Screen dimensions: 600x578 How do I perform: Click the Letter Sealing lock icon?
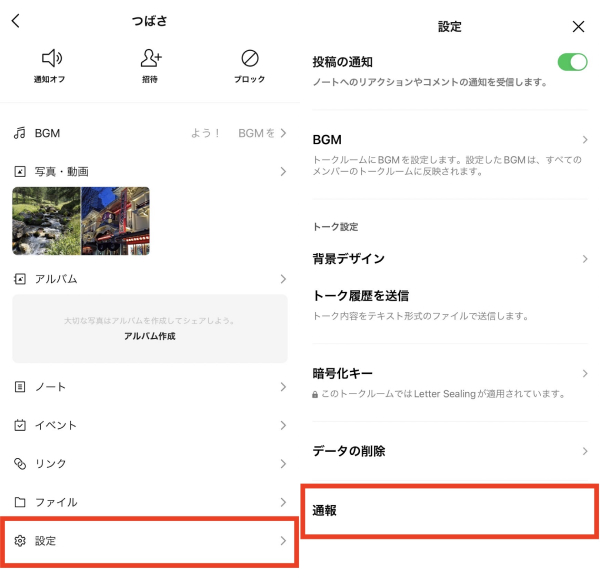[x=315, y=394]
